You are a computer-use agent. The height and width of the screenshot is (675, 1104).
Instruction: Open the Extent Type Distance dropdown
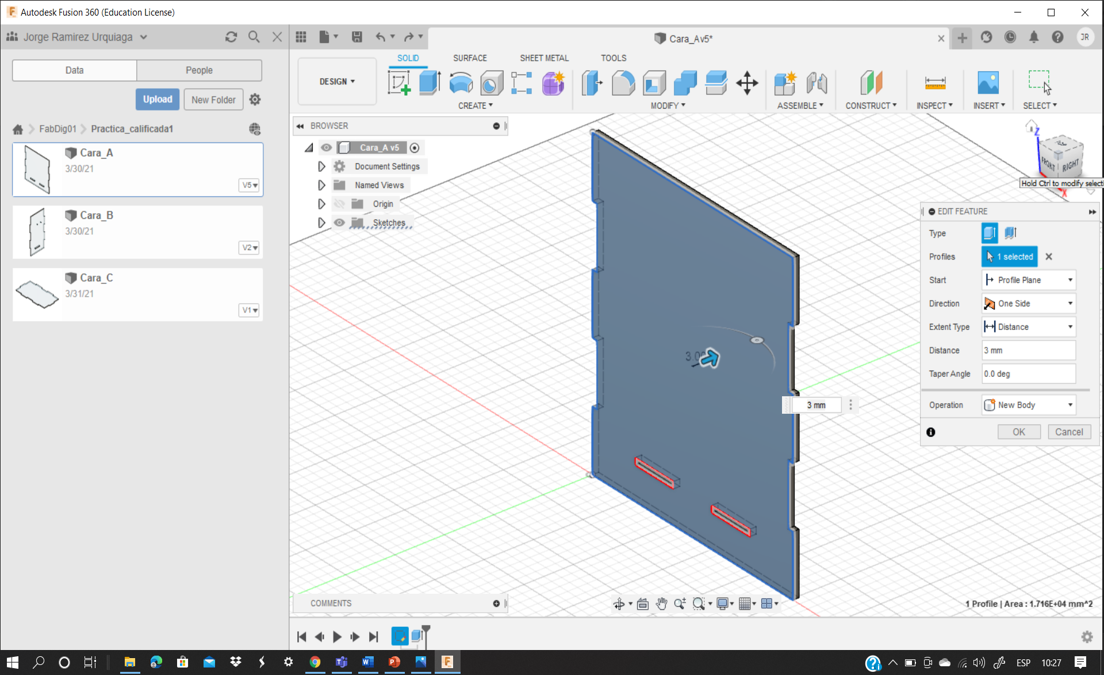(x=1028, y=327)
